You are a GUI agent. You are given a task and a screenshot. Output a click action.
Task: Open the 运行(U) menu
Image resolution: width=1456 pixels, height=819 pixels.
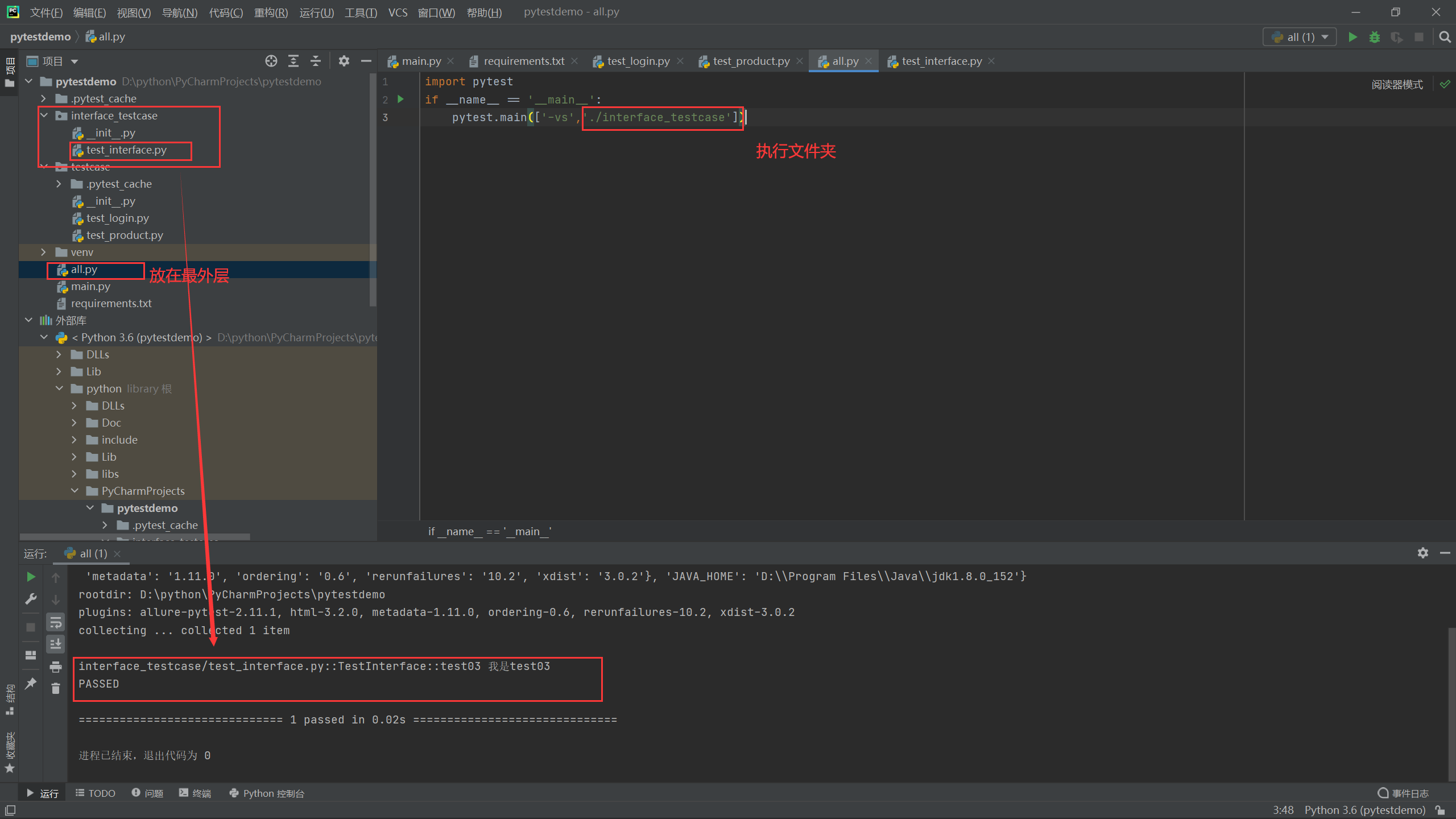[x=316, y=13]
